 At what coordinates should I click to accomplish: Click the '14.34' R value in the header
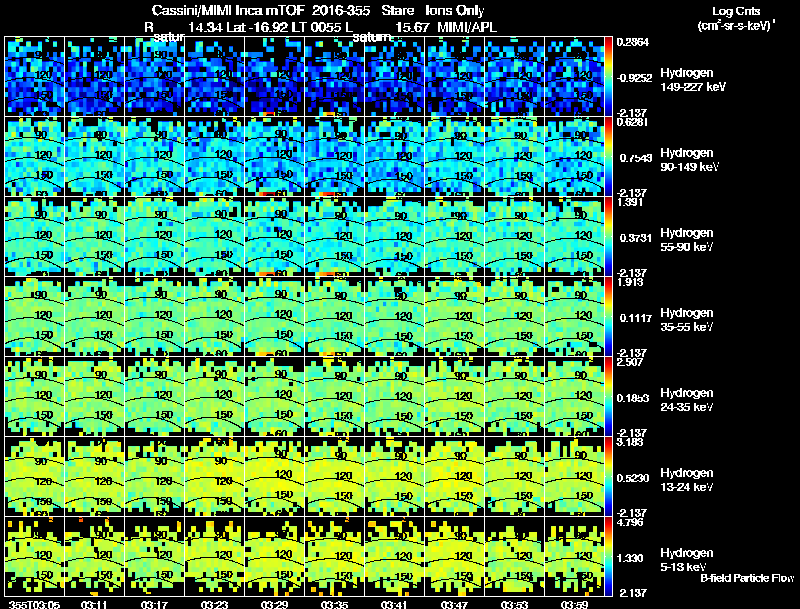205,28
